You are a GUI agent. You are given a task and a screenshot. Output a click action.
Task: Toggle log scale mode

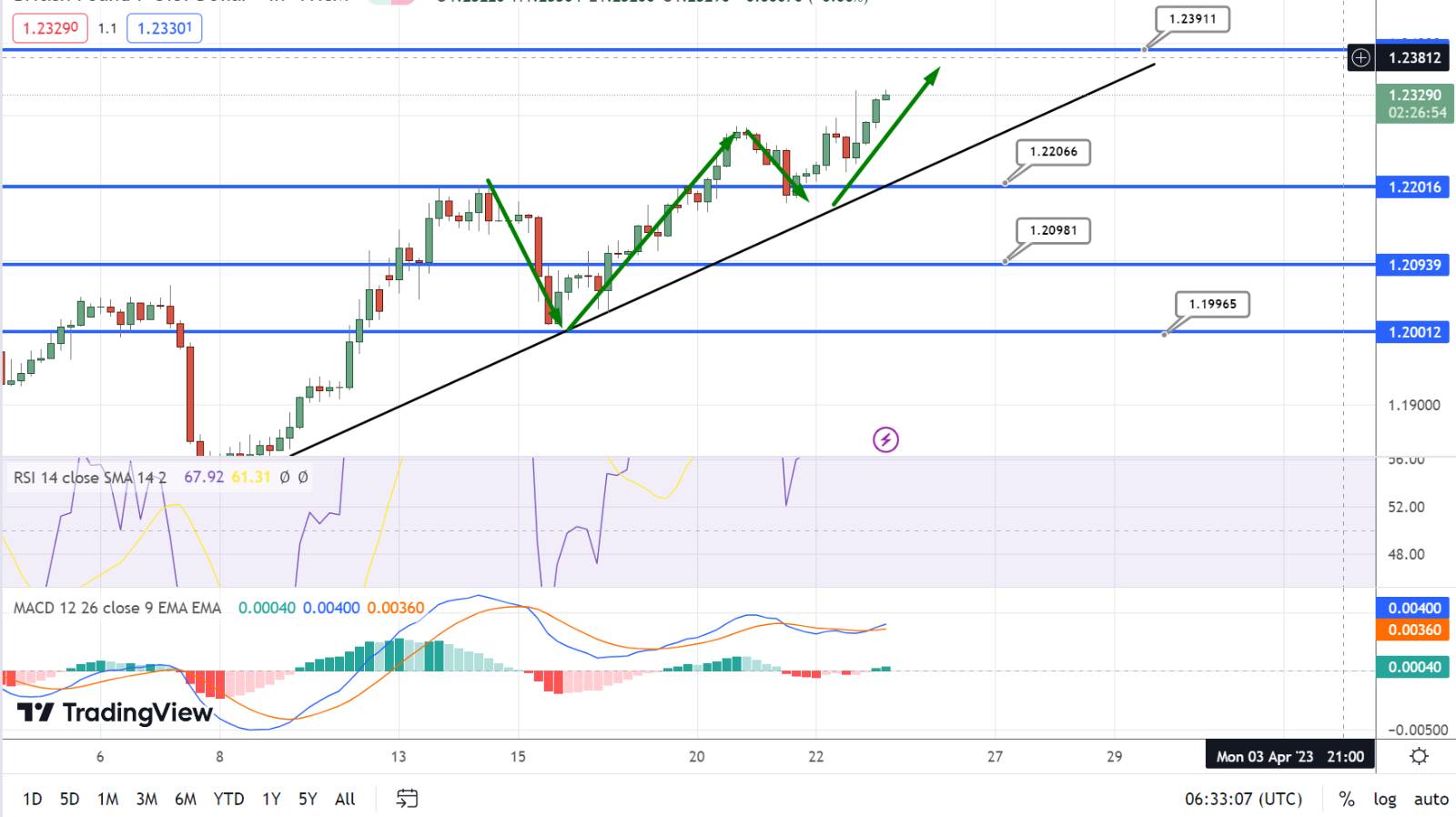1384,799
